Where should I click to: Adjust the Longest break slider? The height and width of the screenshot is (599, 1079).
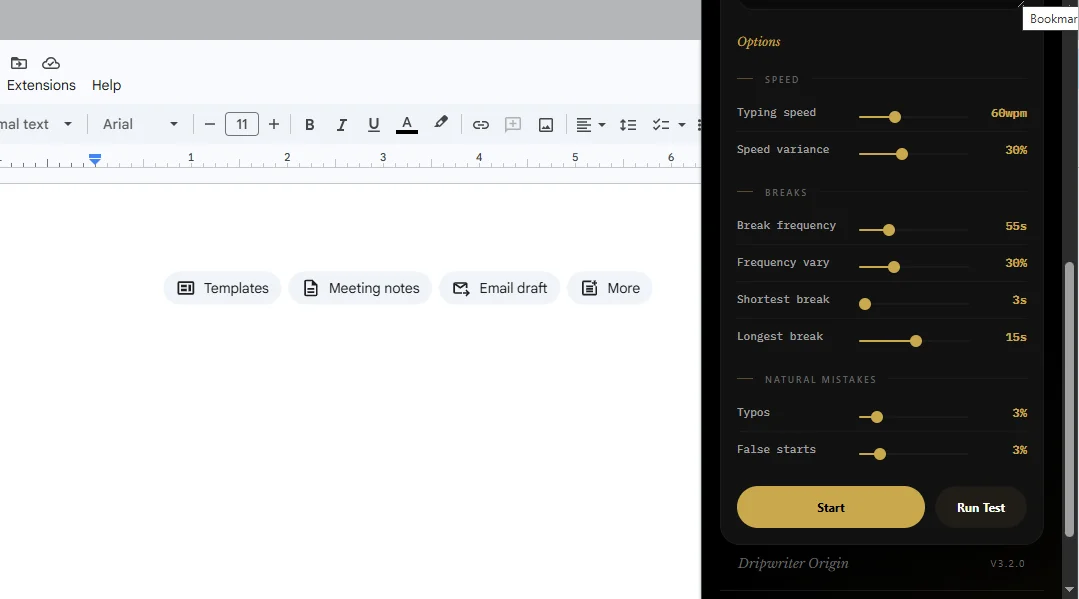click(x=913, y=341)
